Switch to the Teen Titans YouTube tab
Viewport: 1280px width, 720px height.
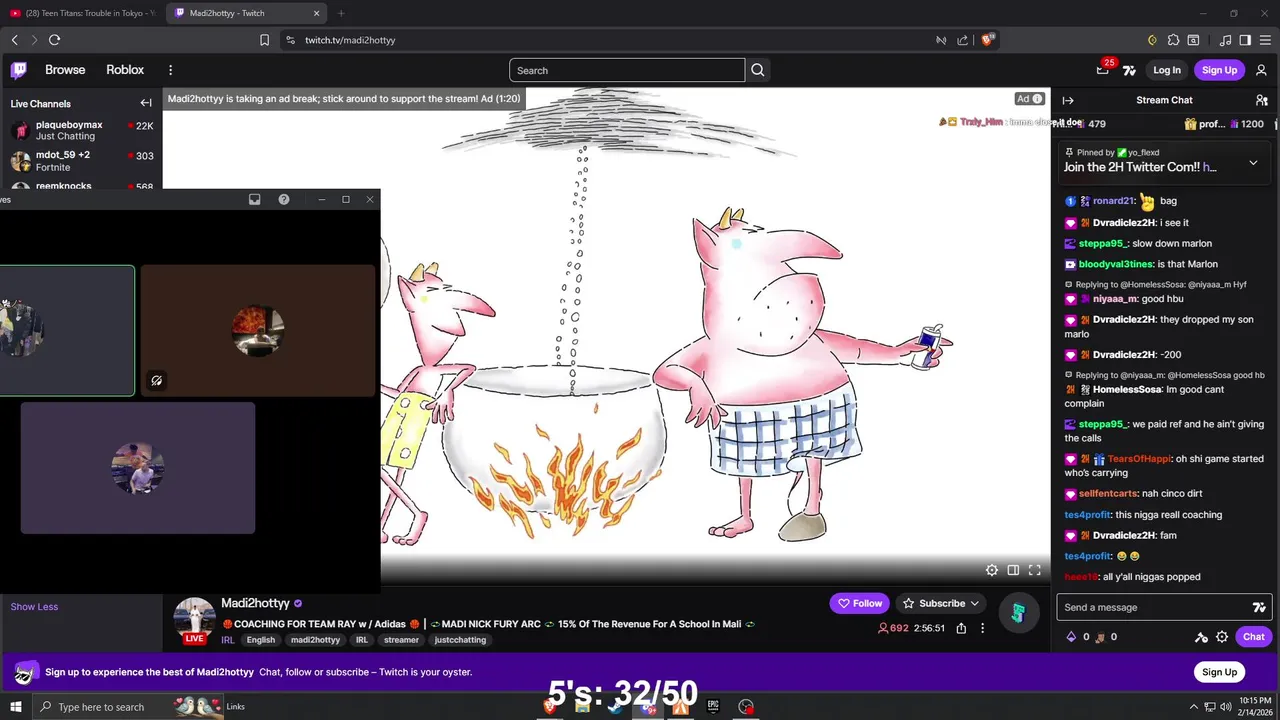(83, 13)
